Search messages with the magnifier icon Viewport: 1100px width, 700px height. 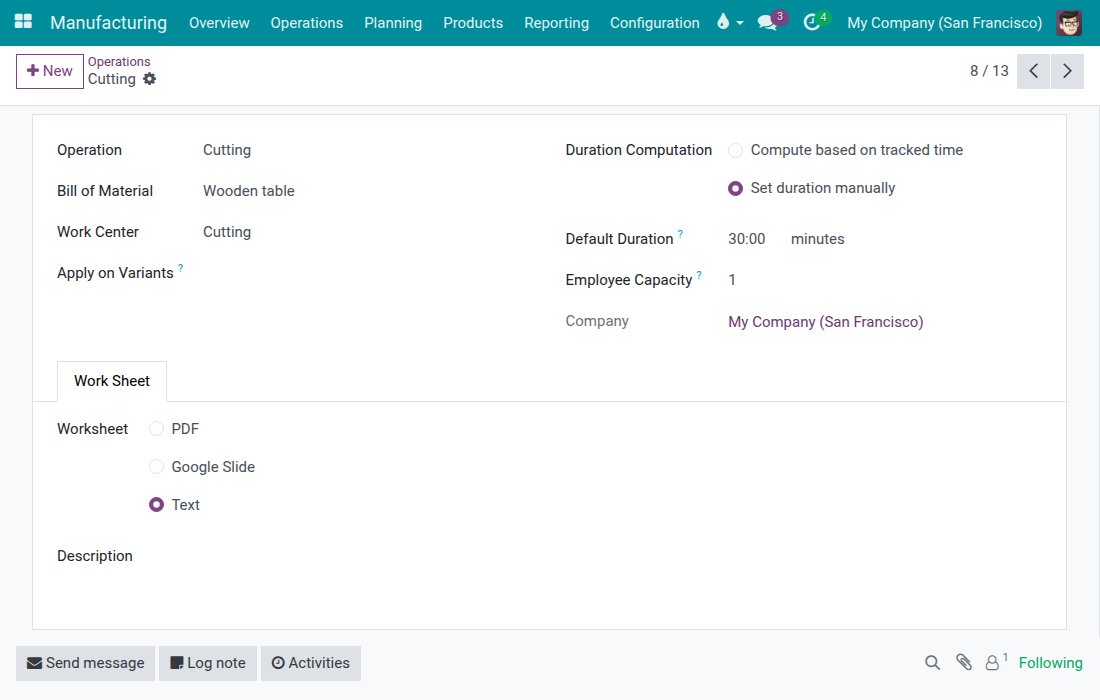(932, 663)
